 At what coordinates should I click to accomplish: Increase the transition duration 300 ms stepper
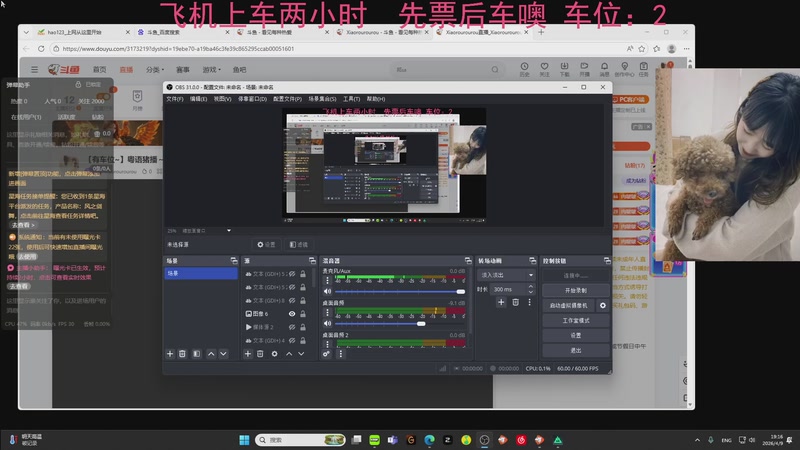531,286
